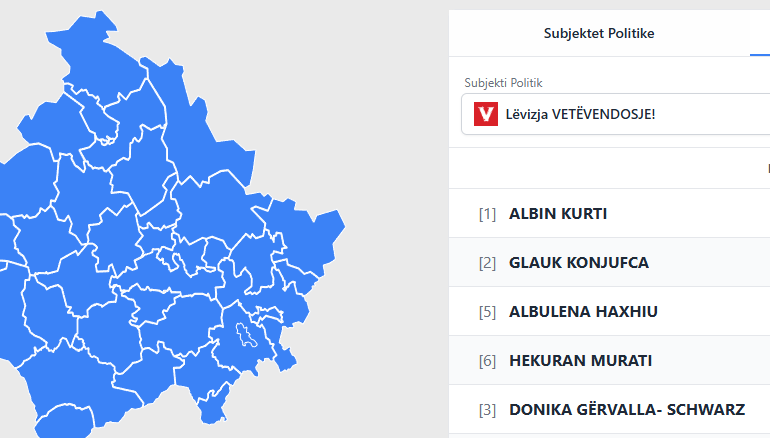Pick Donika Gërvalla-Schwarz in the list

pyautogui.click(x=626, y=410)
